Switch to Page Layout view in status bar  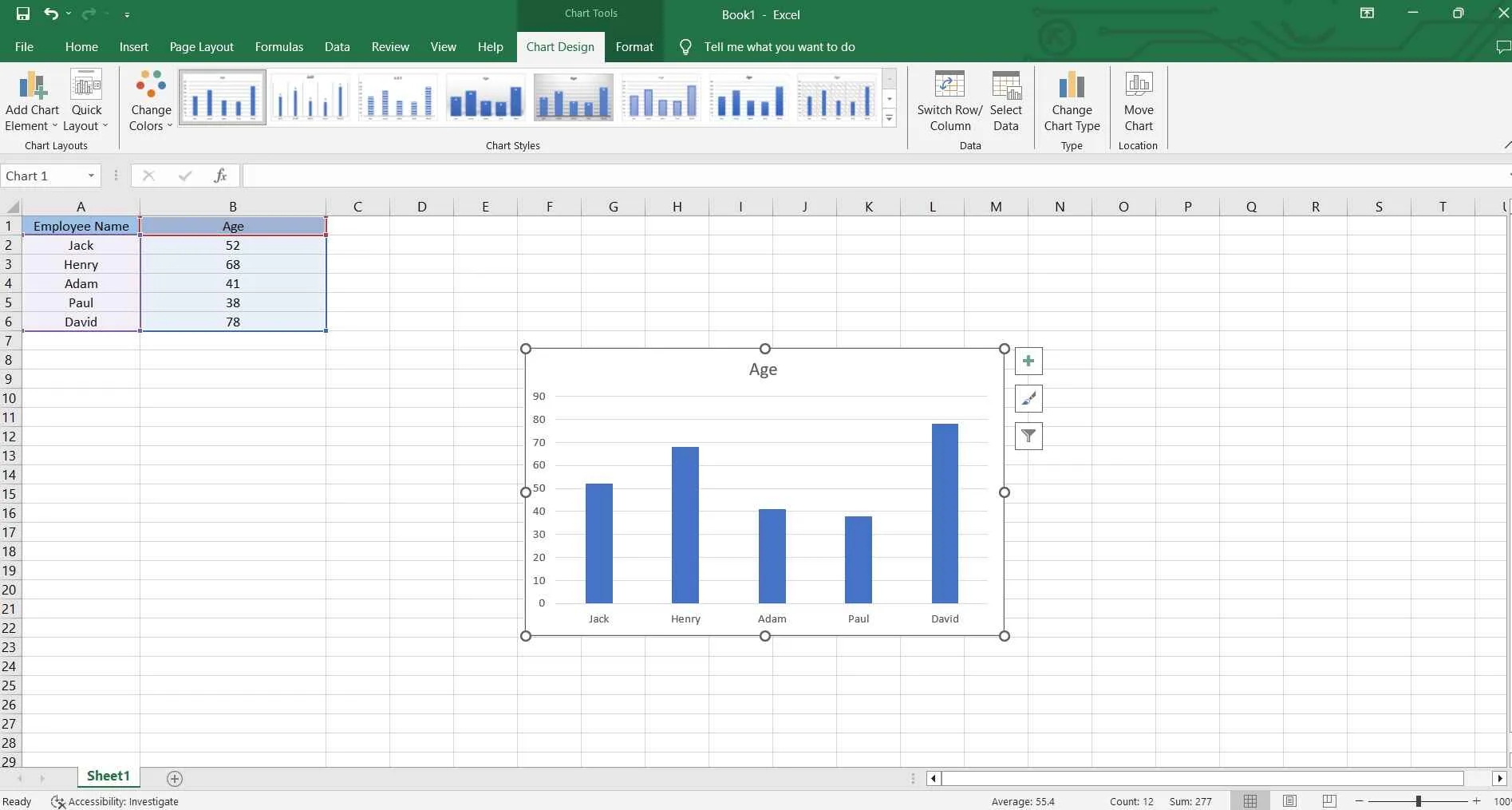tap(1289, 800)
